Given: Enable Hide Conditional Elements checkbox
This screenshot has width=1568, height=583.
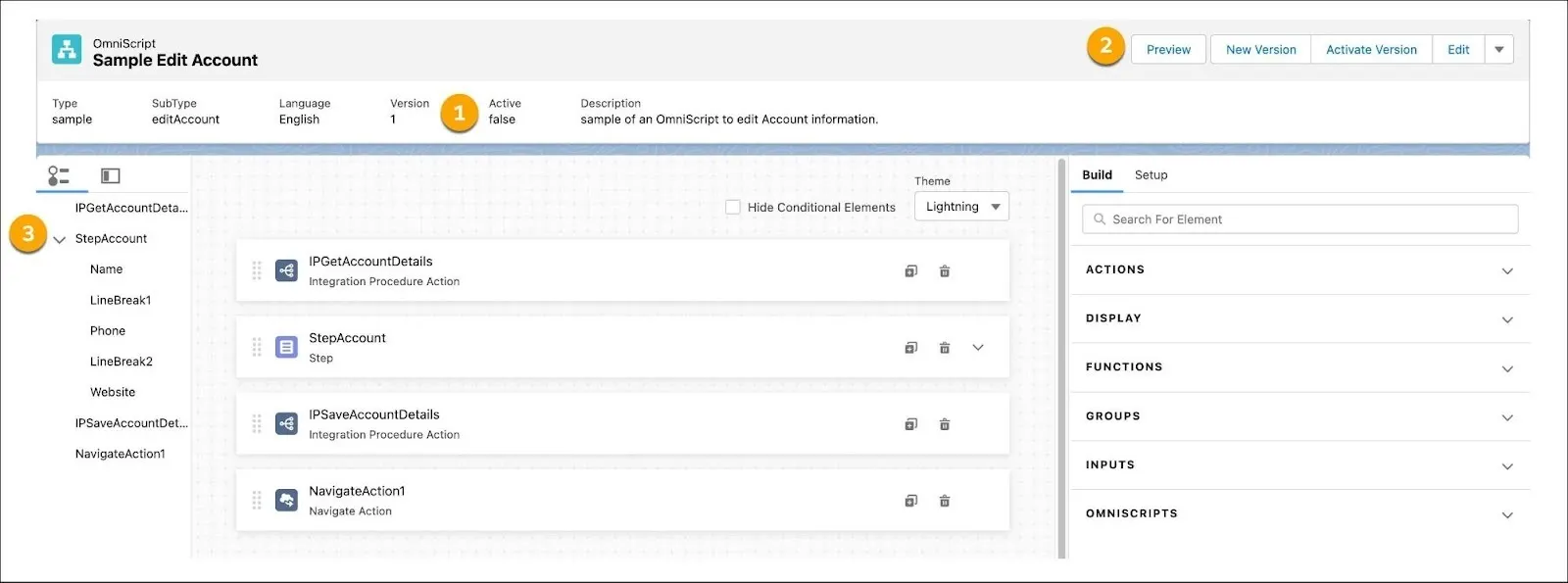Looking at the screenshot, I should 733,207.
